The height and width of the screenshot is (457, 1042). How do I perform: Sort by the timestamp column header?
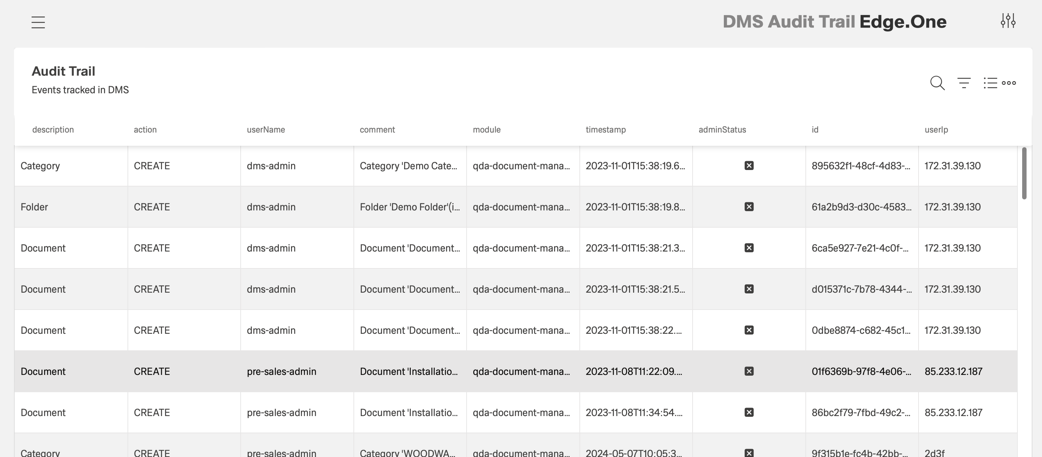pyautogui.click(x=606, y=130)
